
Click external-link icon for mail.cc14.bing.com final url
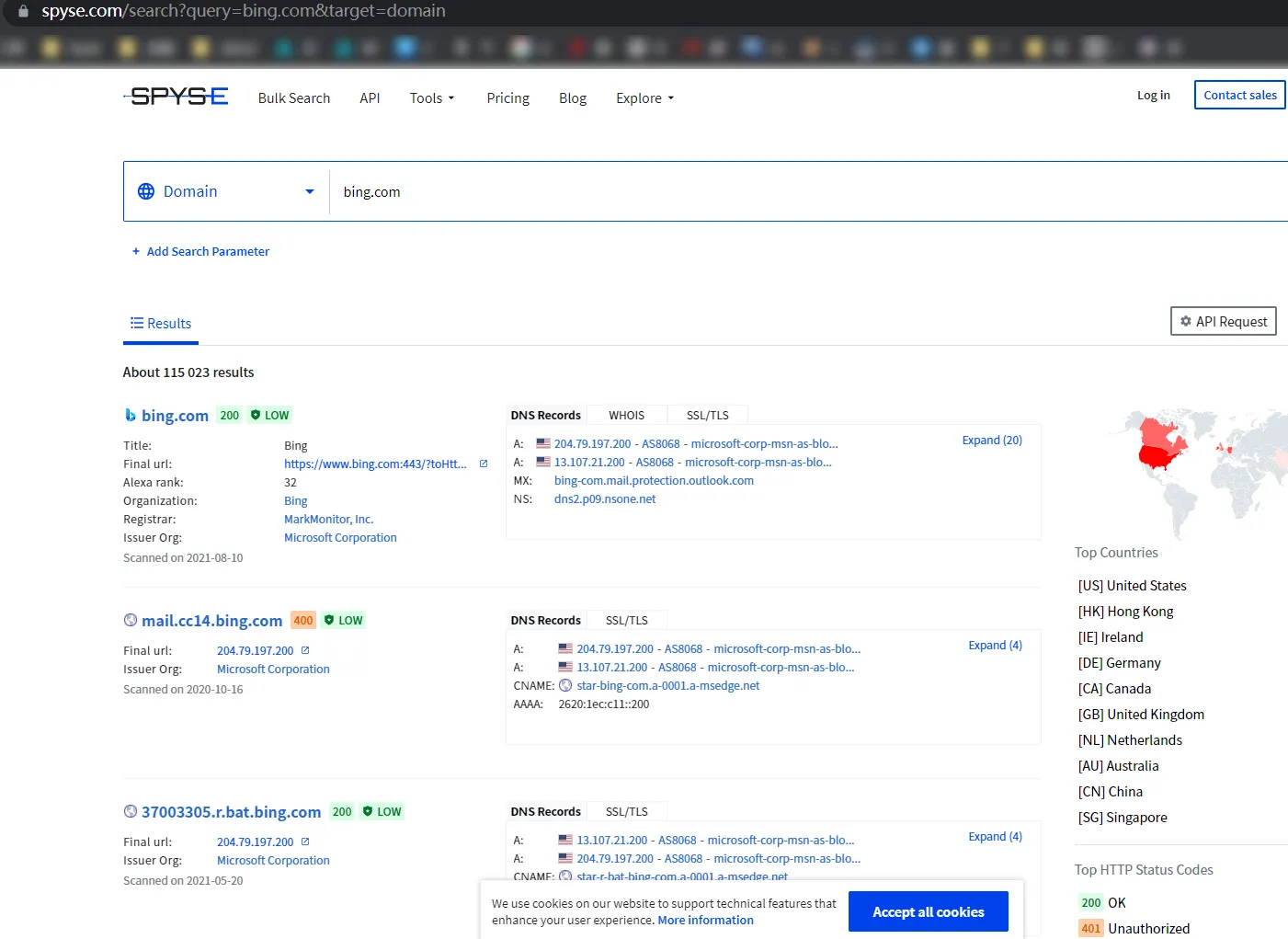point(305,650)
